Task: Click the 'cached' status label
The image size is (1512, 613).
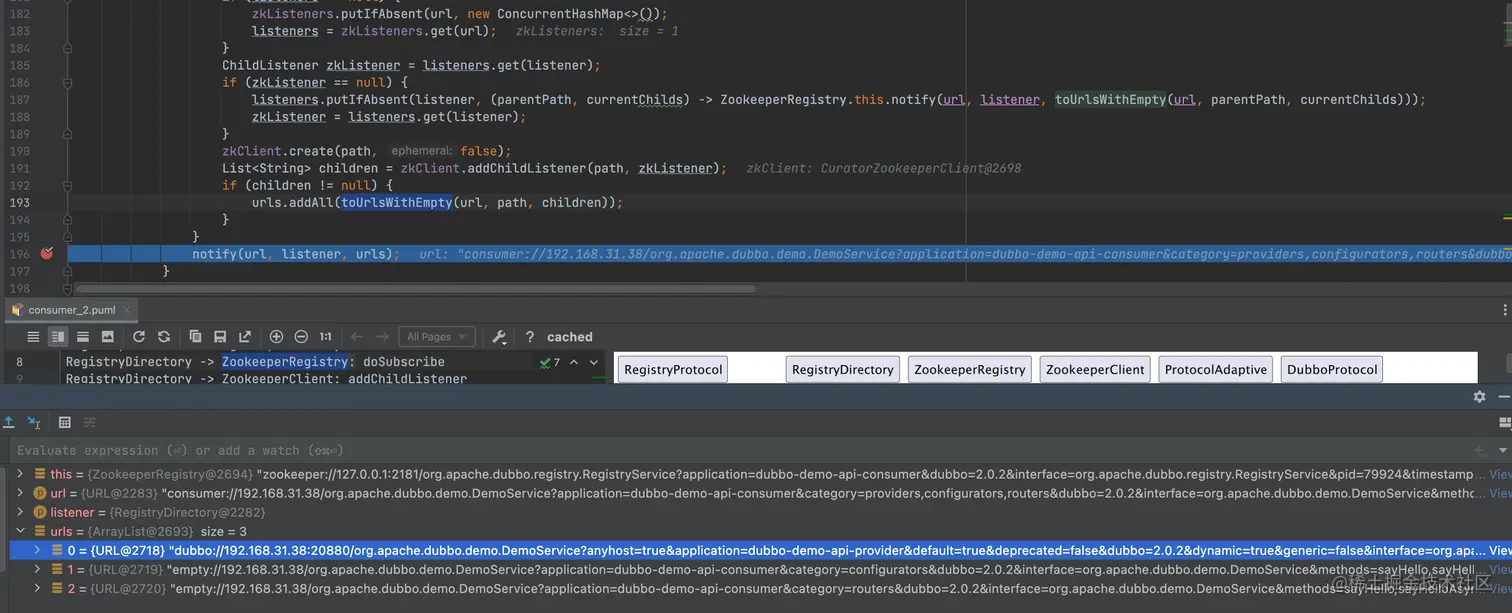Action: pos(570,337)
